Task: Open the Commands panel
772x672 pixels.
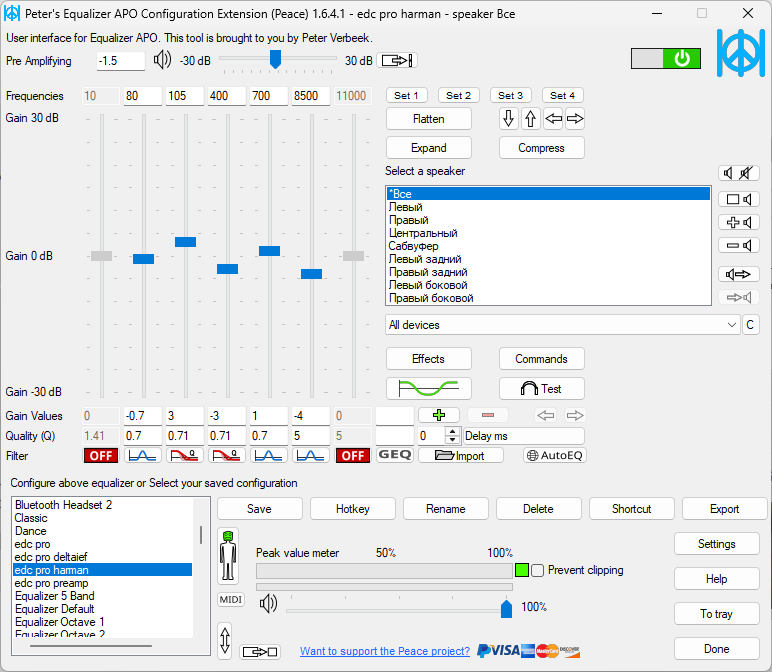Action: [x=542, y=359]
